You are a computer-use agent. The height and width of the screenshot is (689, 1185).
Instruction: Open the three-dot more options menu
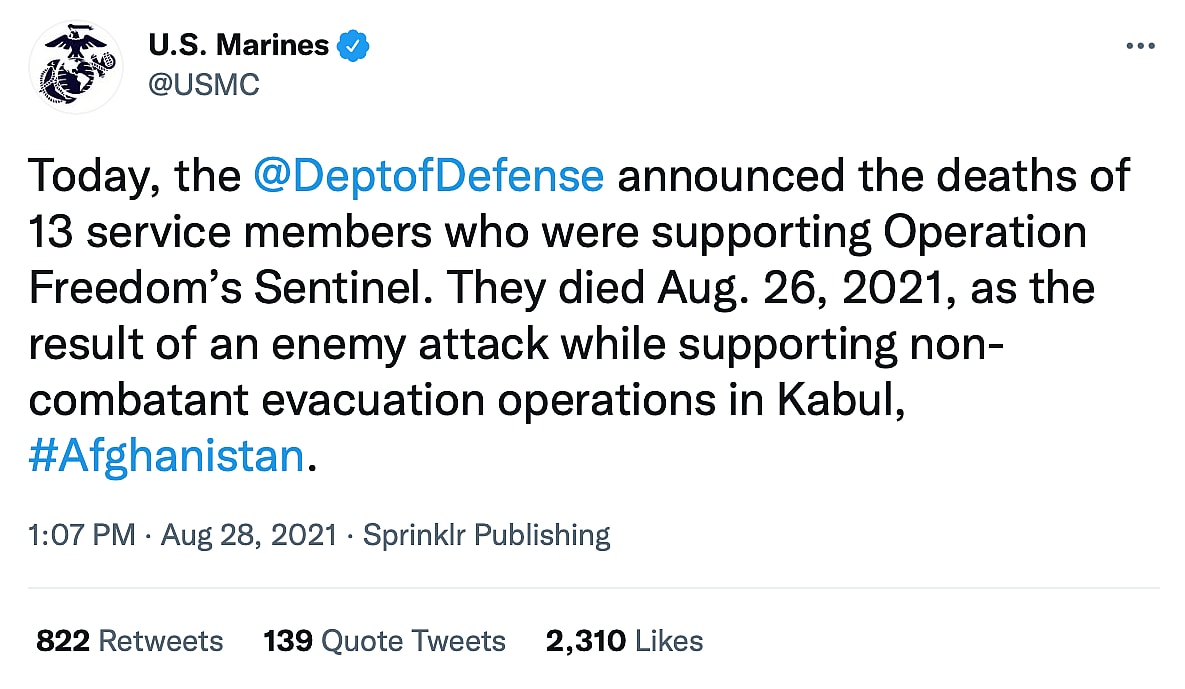tap(1140, 47)
